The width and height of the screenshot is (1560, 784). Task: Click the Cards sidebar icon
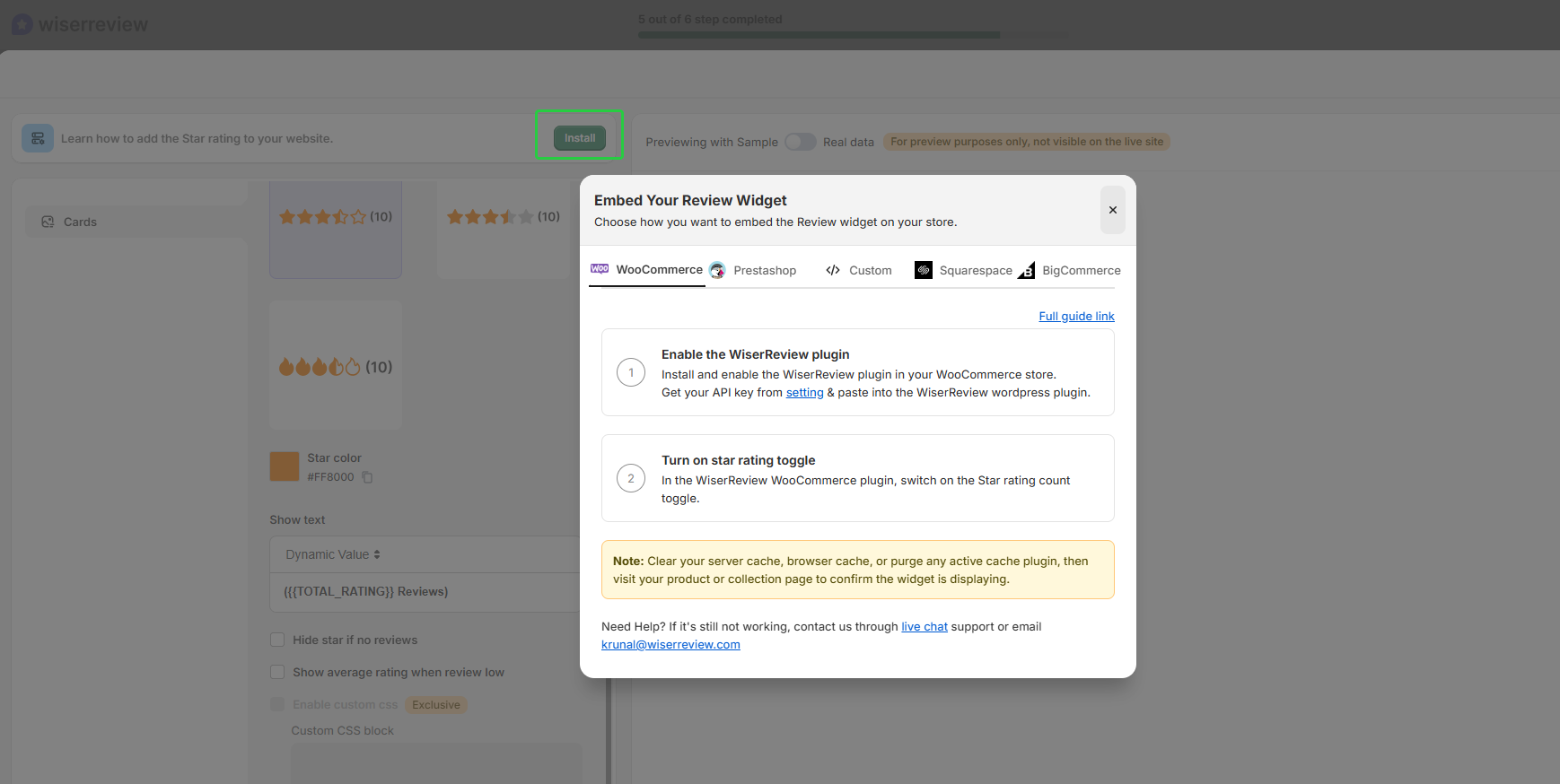click(x=48, y=222)
